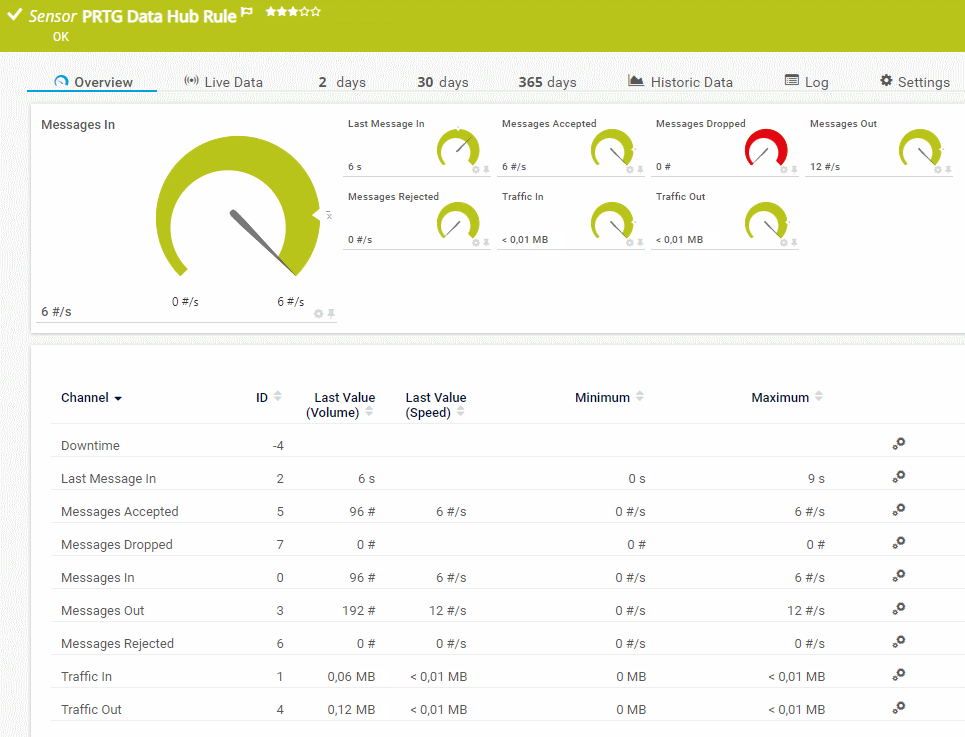Click the priority flag icon beside sensor name

(247, 13)
